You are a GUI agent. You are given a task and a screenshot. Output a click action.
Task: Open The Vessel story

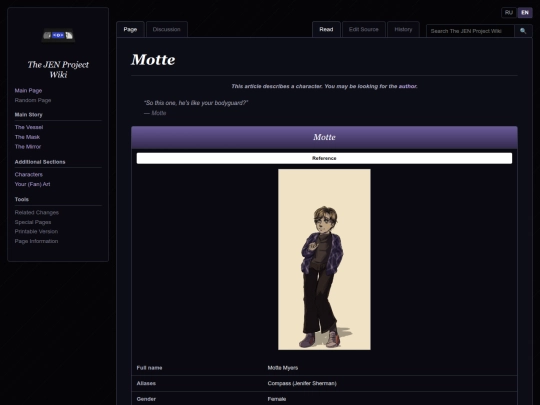tap(29, 127)
